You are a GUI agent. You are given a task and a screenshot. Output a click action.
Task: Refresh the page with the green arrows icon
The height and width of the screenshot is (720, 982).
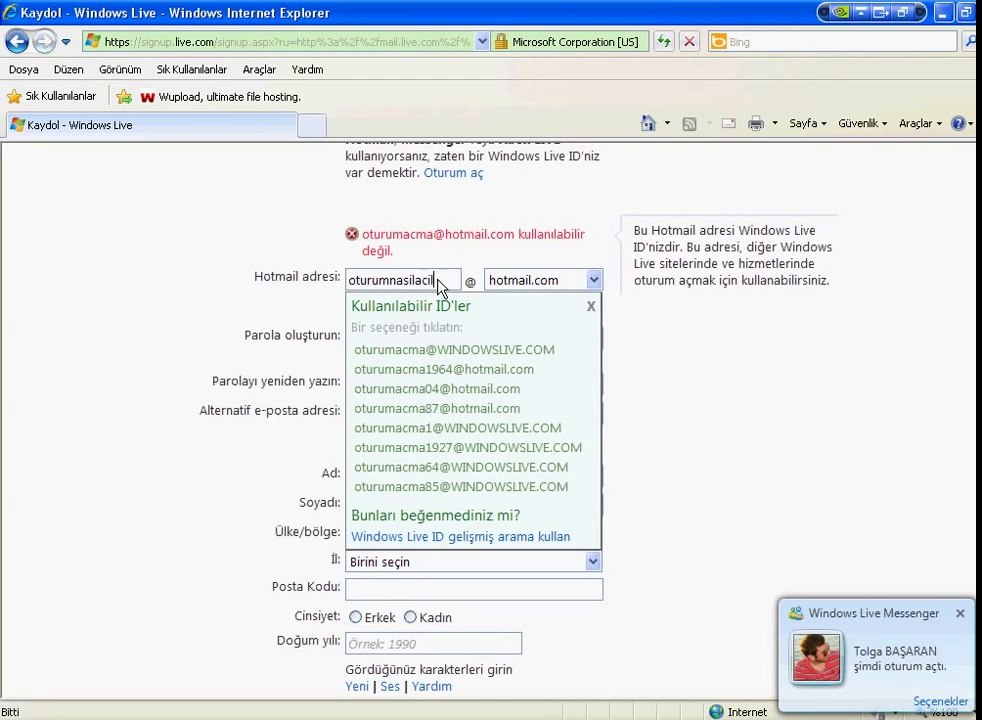click(x=664, y=42)
